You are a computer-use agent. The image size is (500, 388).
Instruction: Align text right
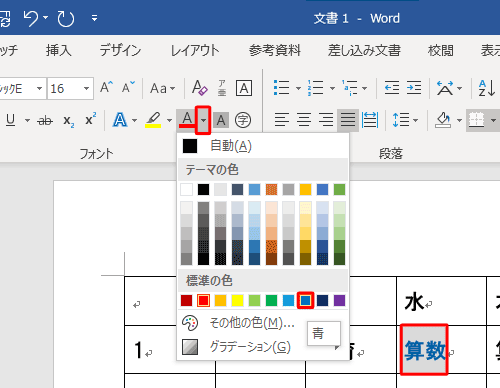pos(326,120)
